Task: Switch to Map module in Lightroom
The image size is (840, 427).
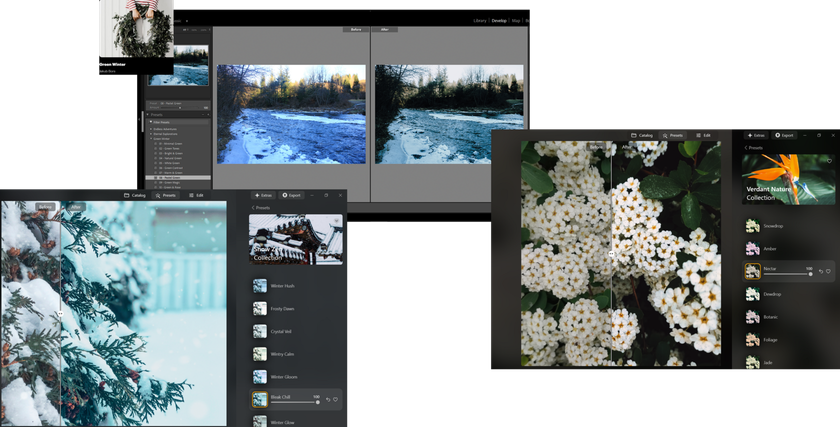Action: click(516, 21)
